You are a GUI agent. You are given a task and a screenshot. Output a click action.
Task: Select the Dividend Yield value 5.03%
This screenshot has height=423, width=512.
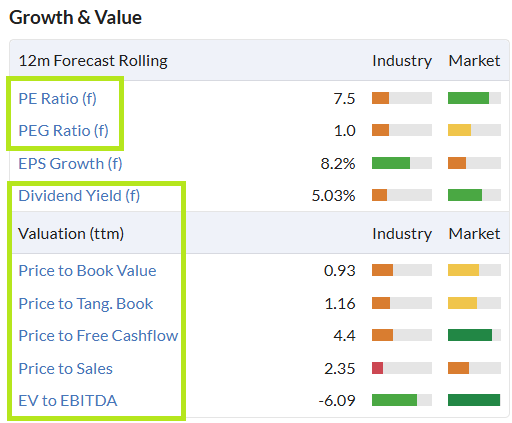333,196
